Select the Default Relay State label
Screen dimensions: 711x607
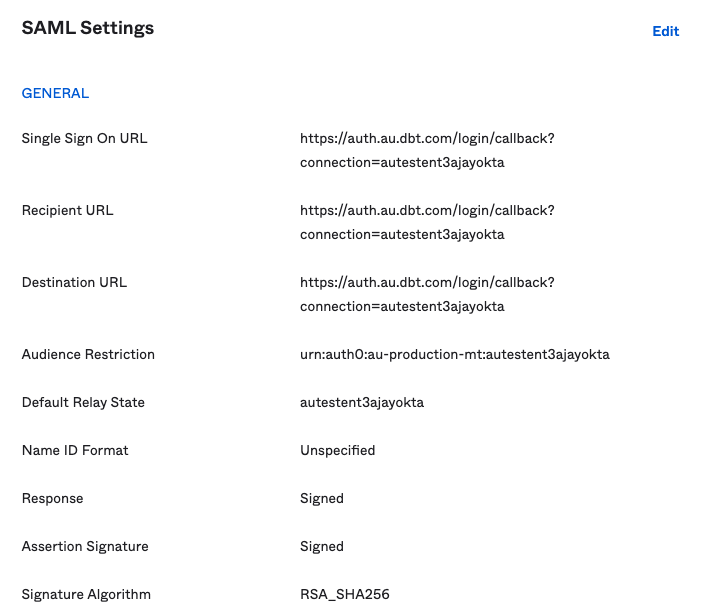coord(83,402)
